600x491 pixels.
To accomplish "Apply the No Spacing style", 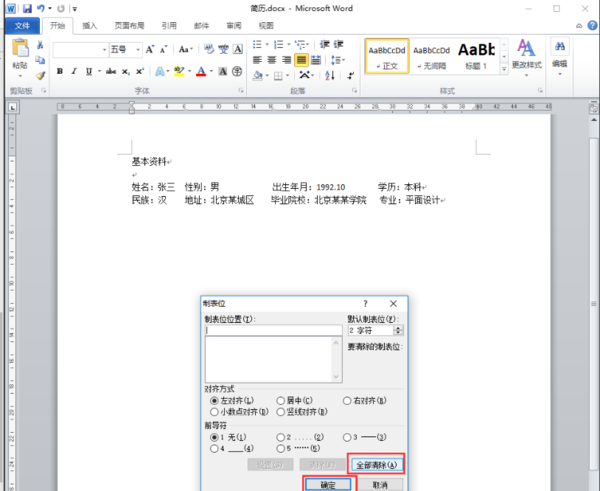I will point(432,56).
